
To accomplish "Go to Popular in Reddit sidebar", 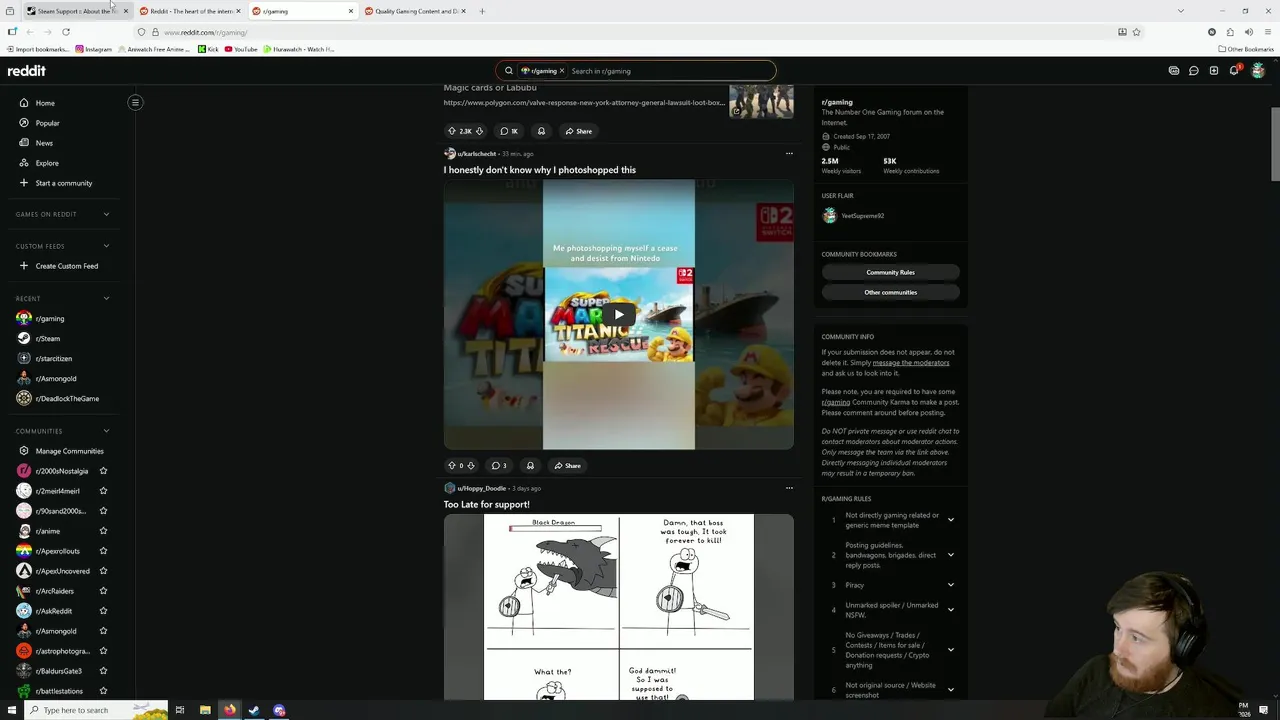I will [47, 123].
